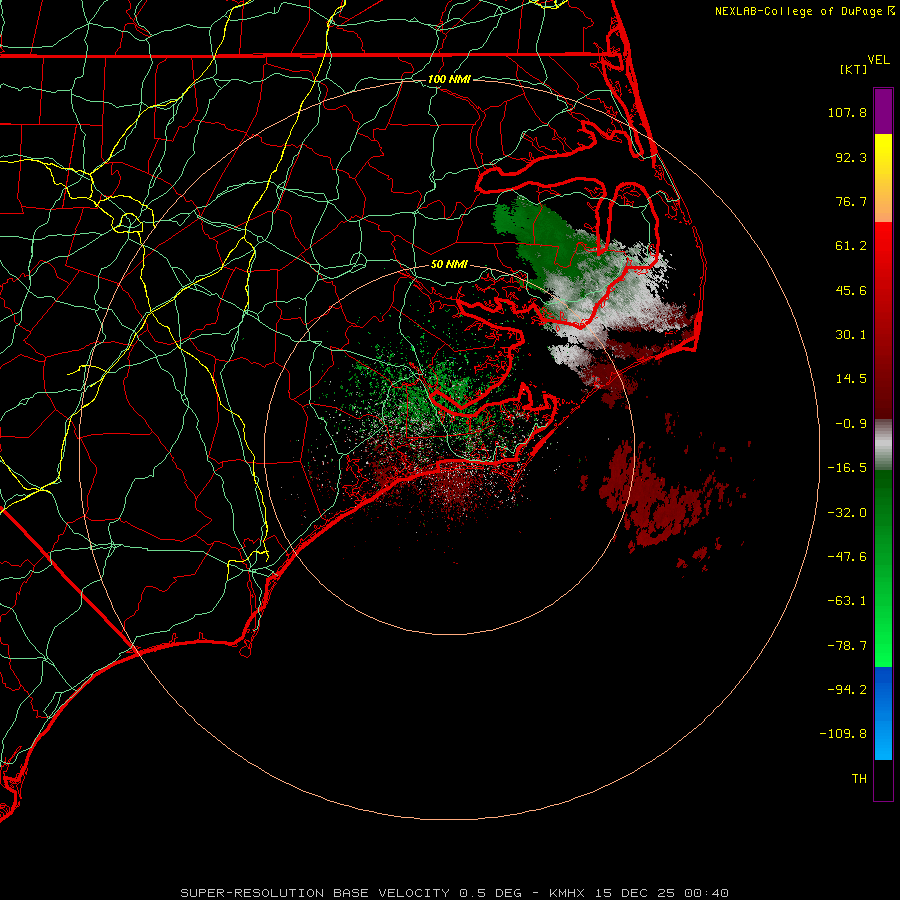
Task: Click the 100 NMI range ring label
Action: pyautogui.click(x=449, y=79)
